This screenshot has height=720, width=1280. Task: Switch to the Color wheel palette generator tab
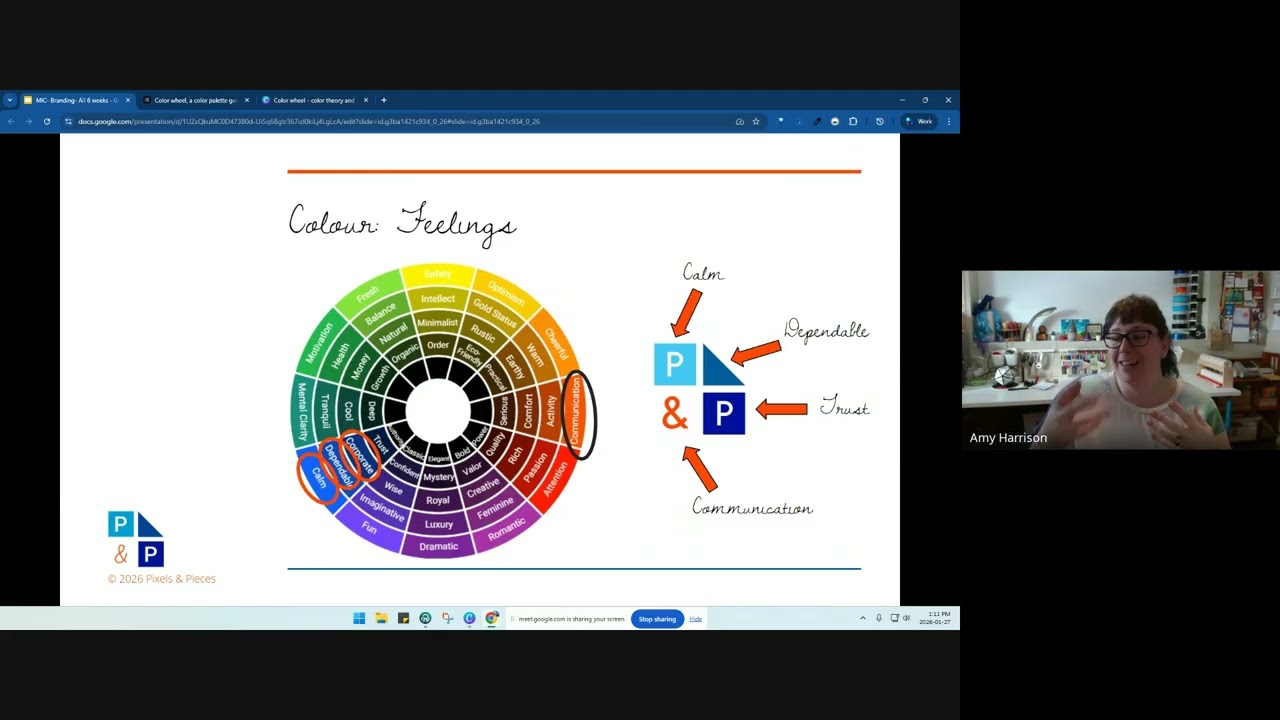coord(195,100)
